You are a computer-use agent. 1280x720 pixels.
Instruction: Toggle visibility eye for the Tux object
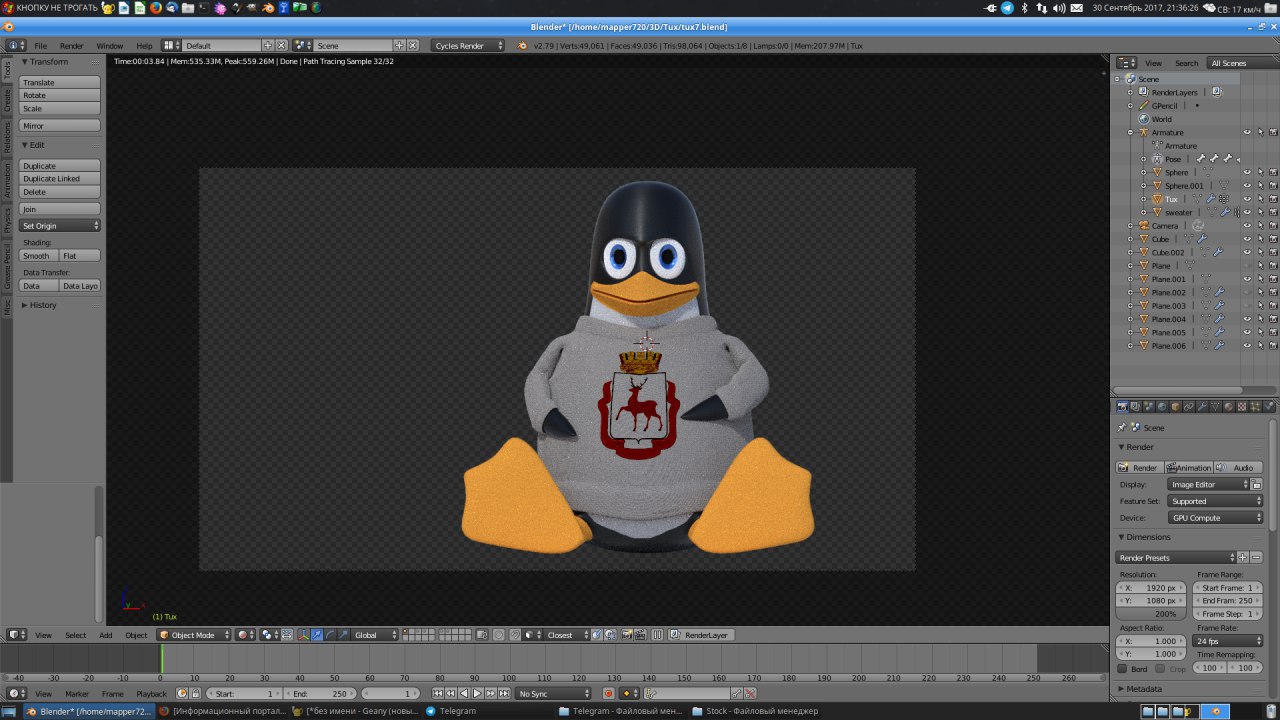[1247, 199]
